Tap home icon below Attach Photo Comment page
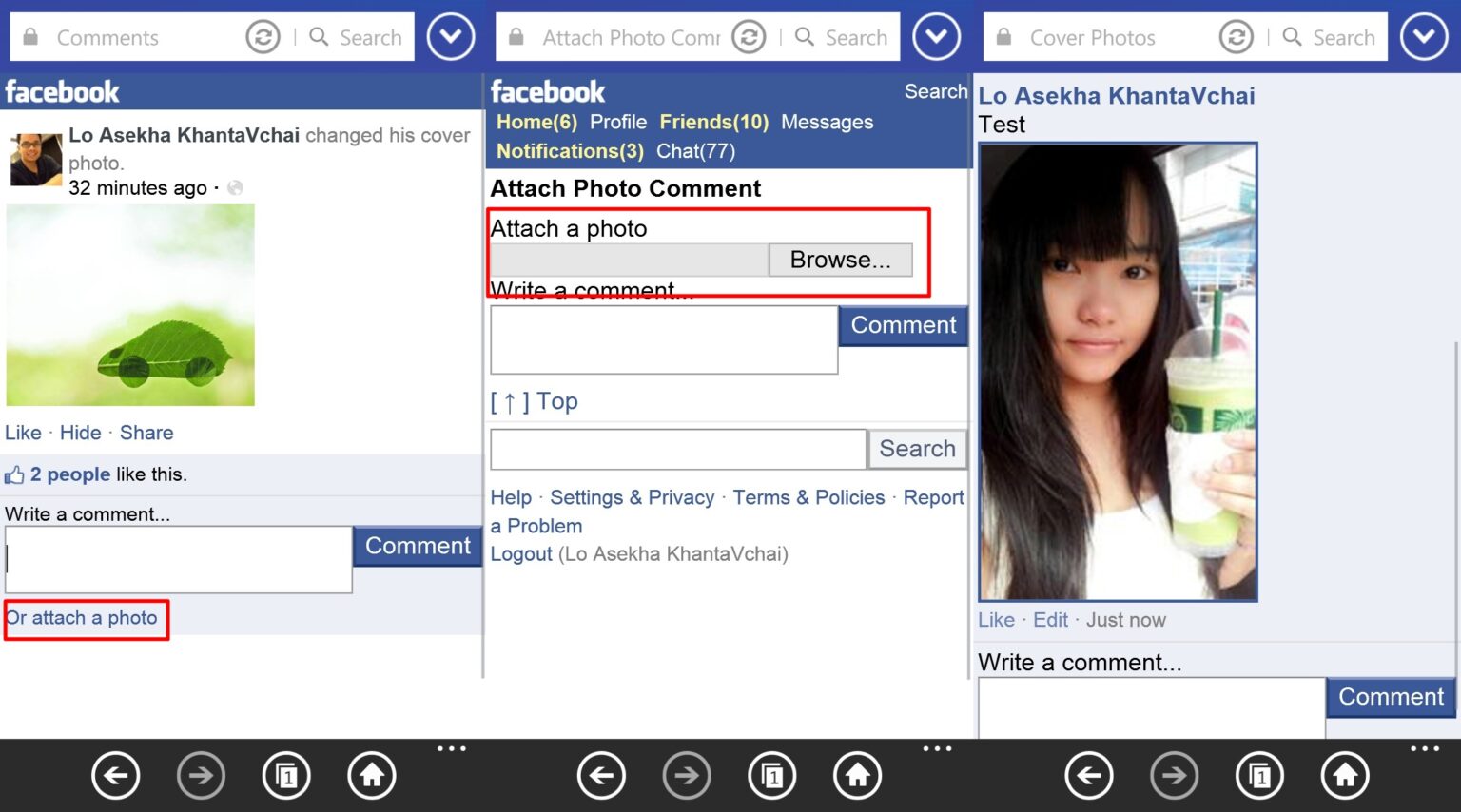Viewport: 1461px width, 812px height. [x=857, y=776]
